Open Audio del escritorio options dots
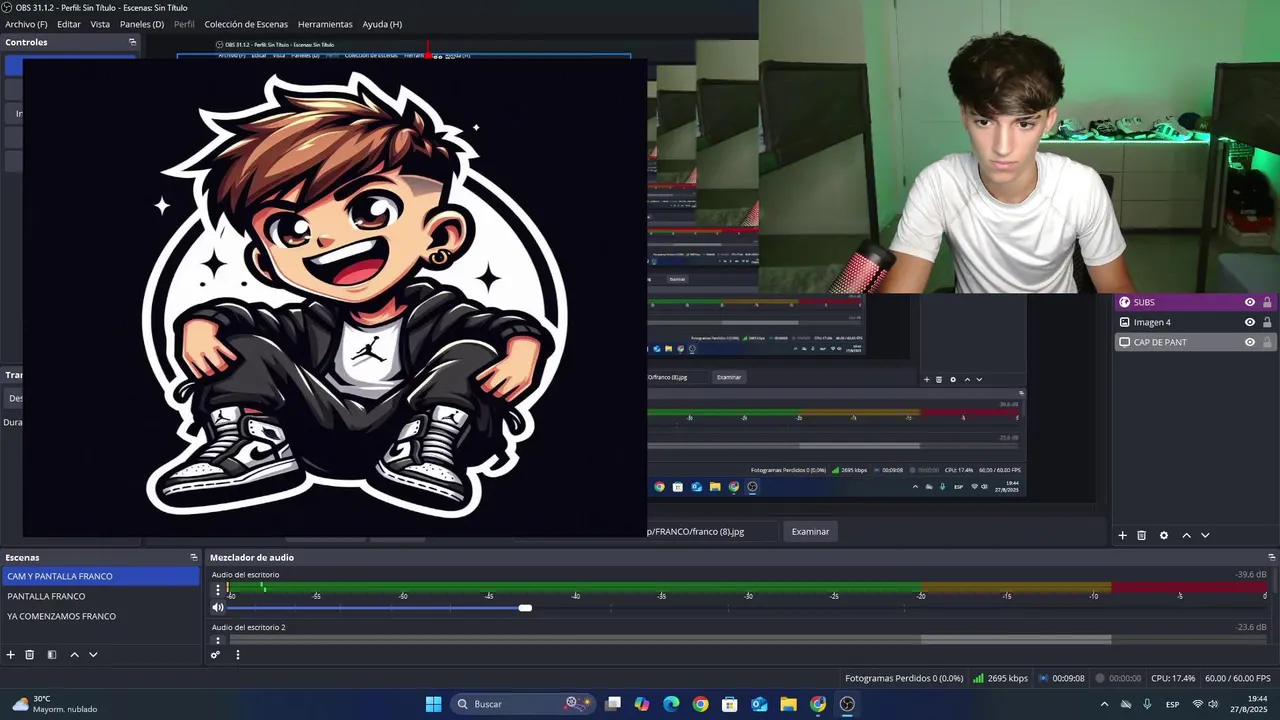Image resolution: width=1280 pixels, height=720 pixels. click(x=218, y=590)
